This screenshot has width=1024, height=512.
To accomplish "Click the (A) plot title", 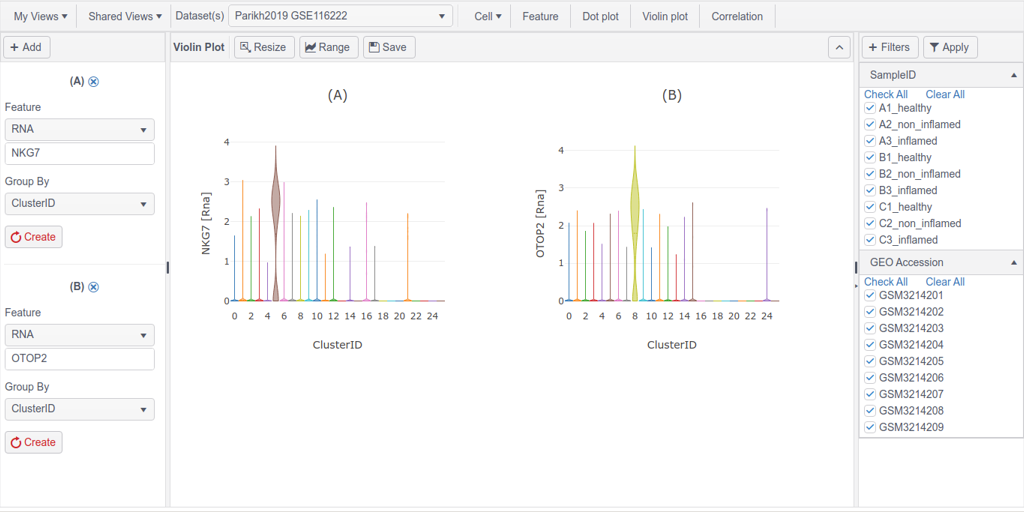I will 337,95.
